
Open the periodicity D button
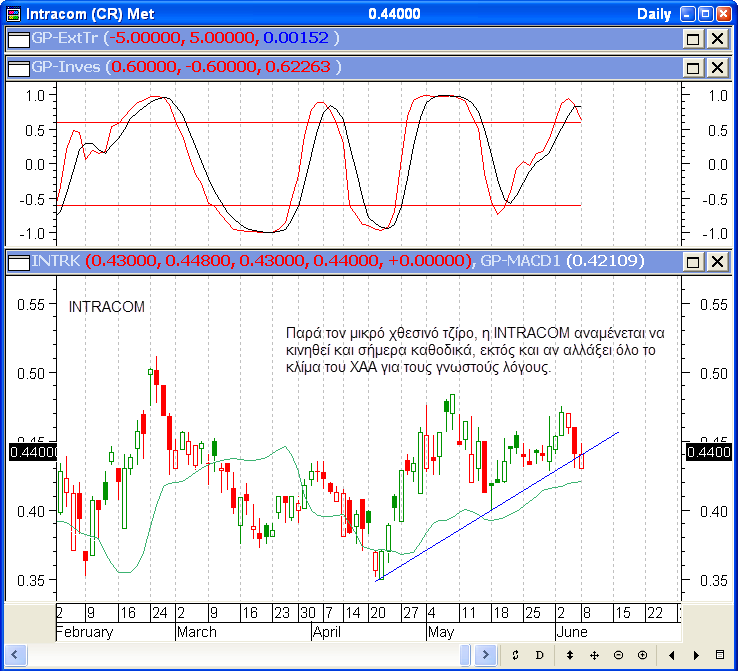(x=540, y=655)
